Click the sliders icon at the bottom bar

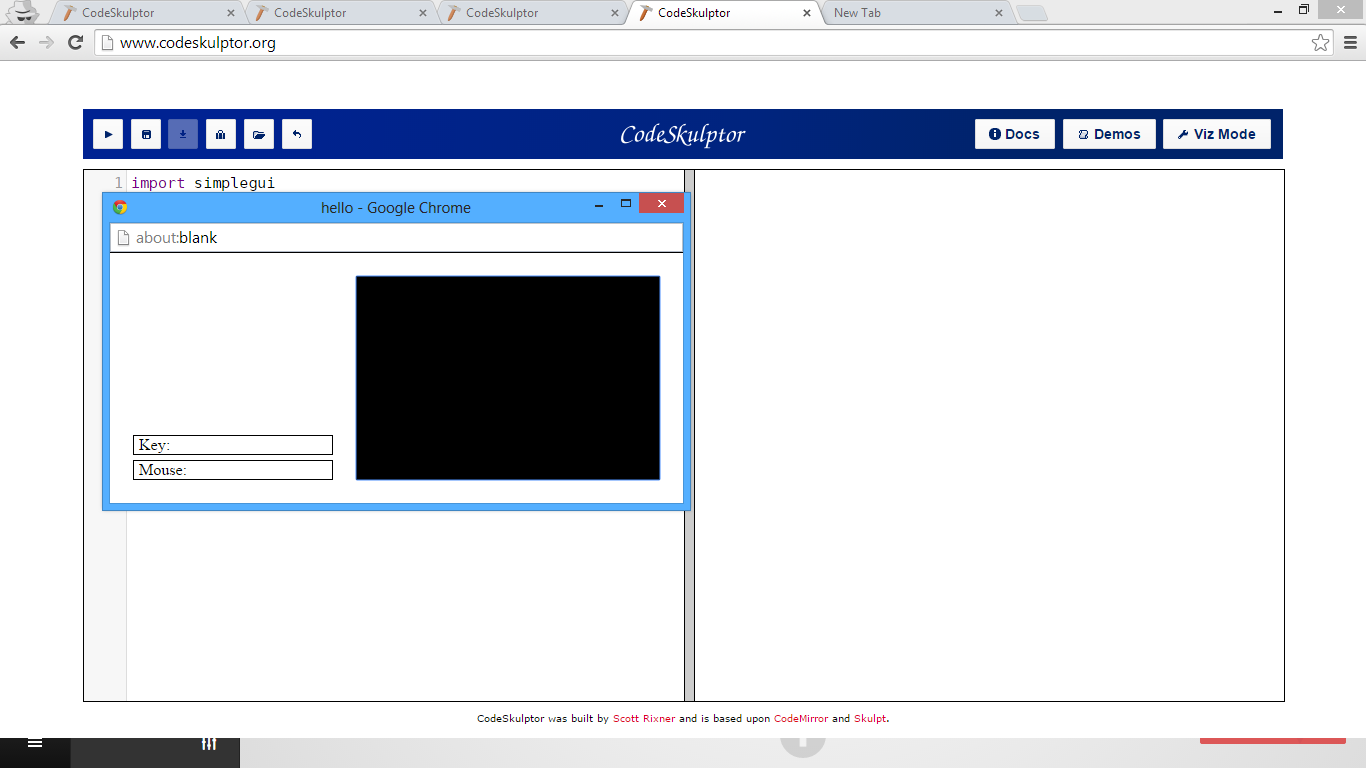(x=209, y=744)
